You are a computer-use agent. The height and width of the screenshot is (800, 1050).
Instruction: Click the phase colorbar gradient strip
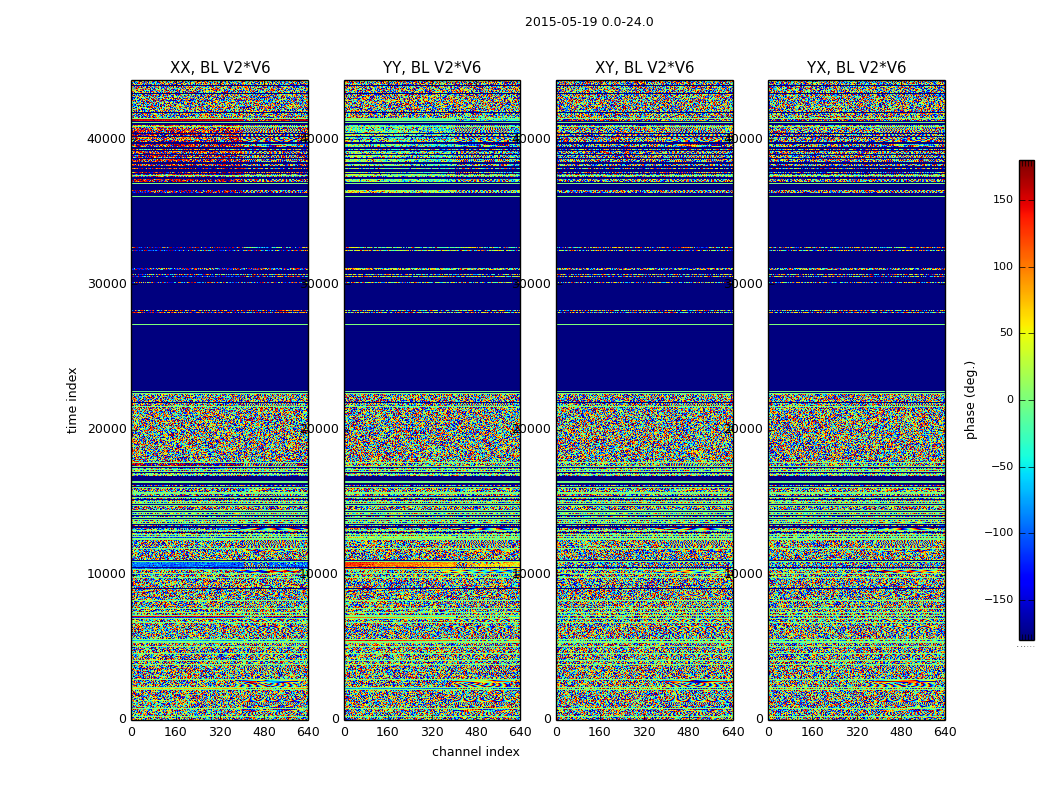[1026, 400]
